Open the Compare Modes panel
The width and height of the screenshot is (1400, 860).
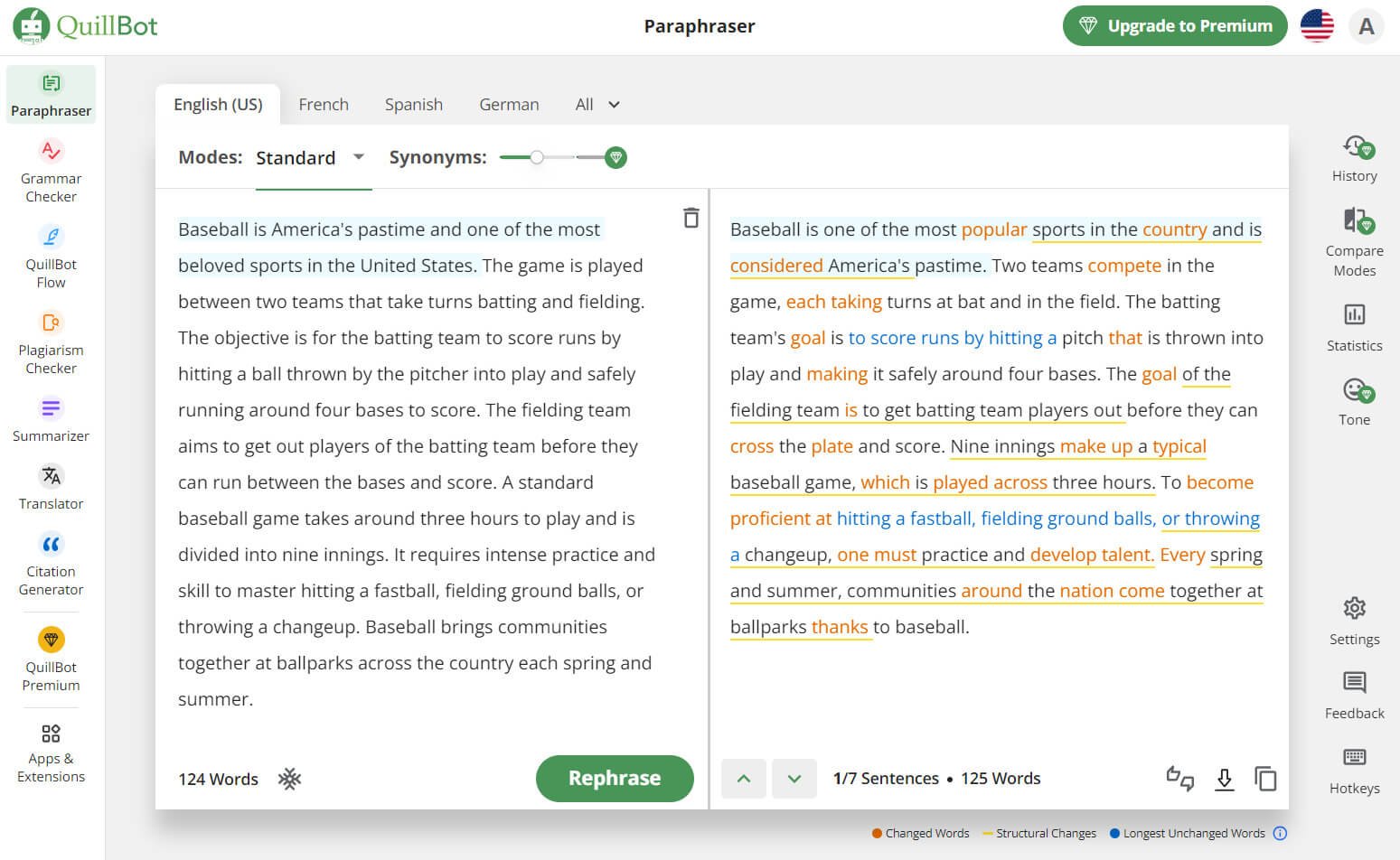click(x=1354, y=241)
